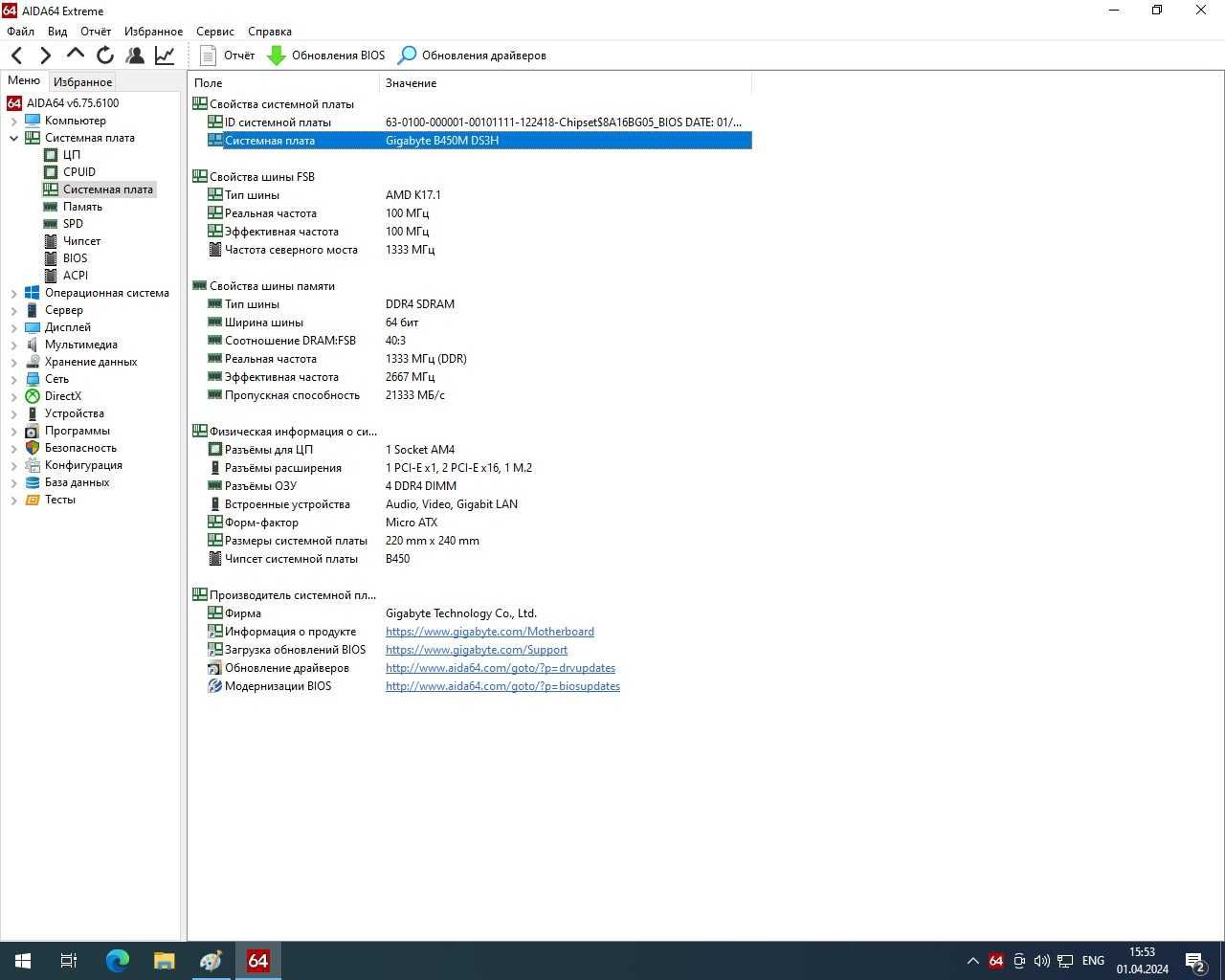Collapse the Системная плата tree node
Screen dimensions: 1225x980
tap(14, 138)
